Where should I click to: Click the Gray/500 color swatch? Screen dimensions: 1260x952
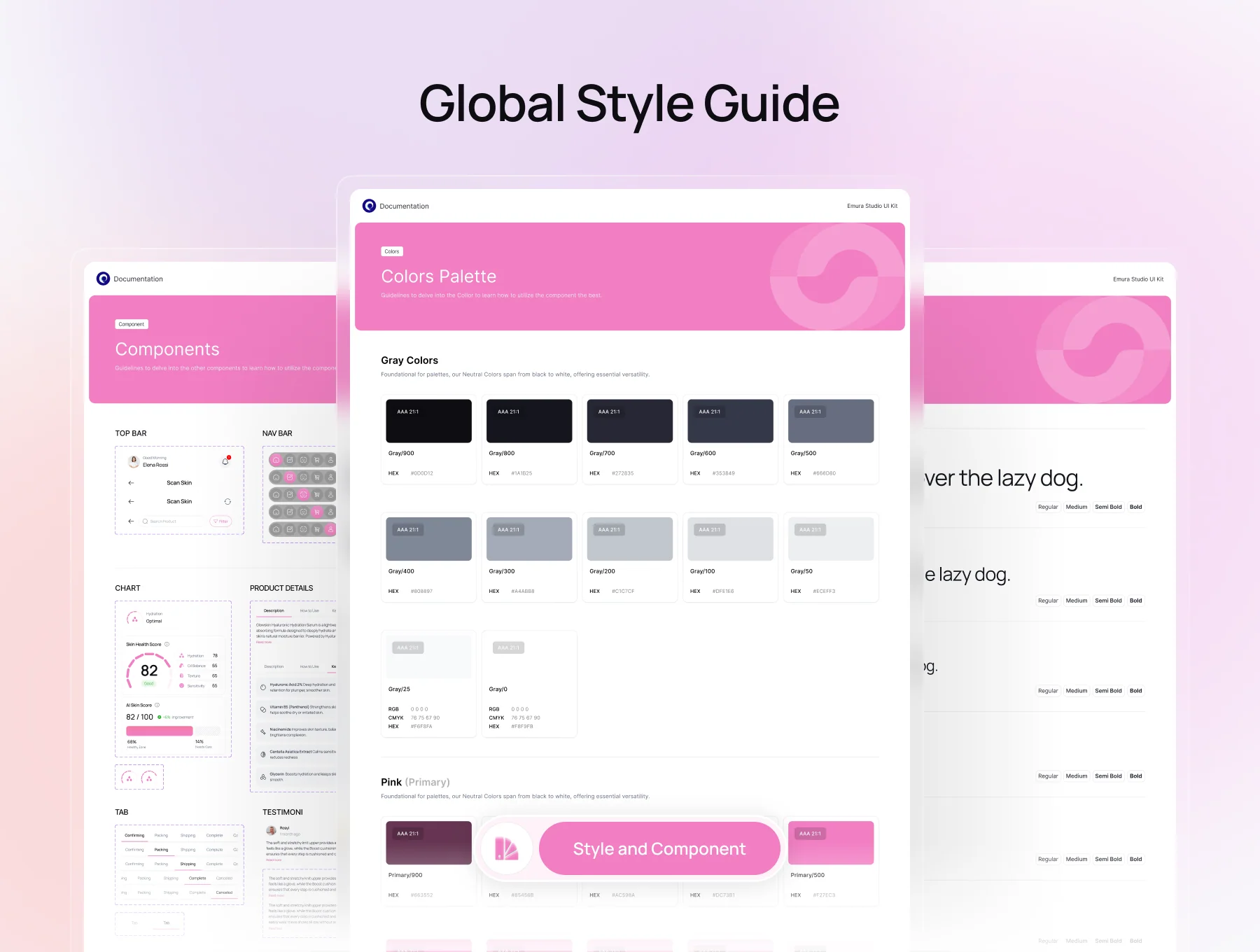[831, 421]
